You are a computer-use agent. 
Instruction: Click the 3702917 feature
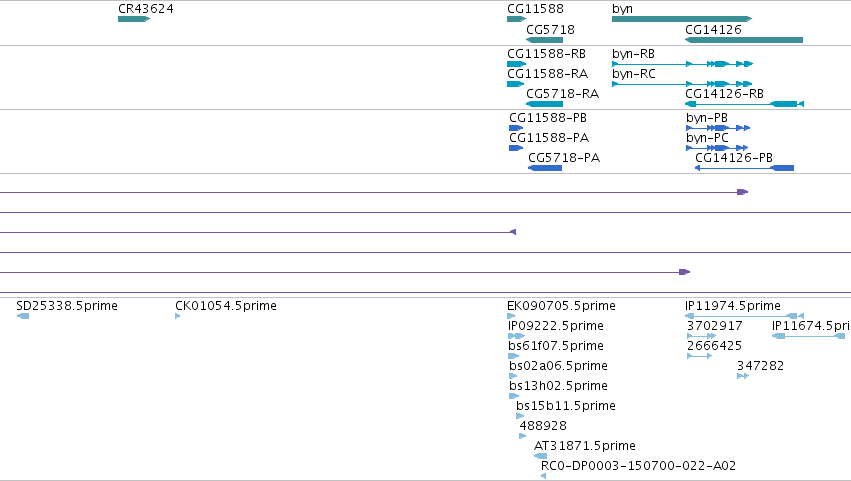(701, 336)
